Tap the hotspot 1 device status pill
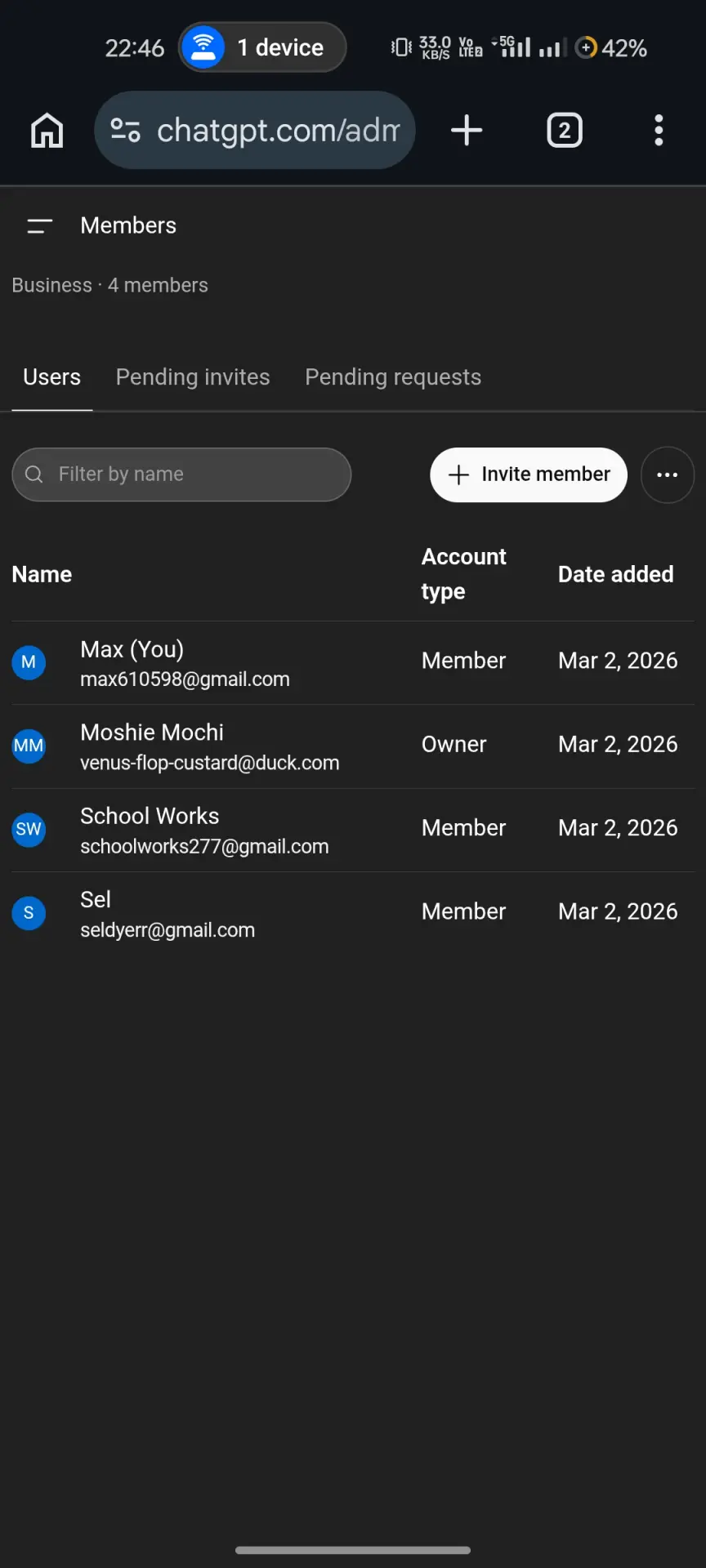Image resolution: width=706 pixels, height=1568 pixels. pos(262,47)
